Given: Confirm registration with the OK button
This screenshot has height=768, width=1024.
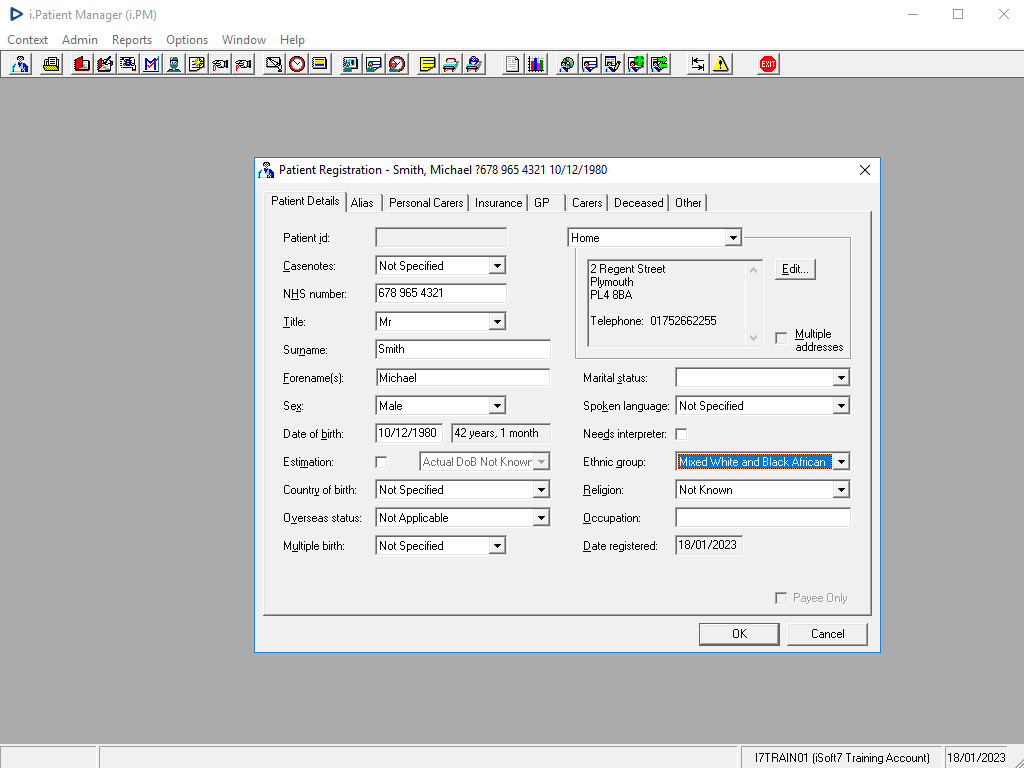Looking at the screenshot, I should pyautogui.click(x=739, y=634).
